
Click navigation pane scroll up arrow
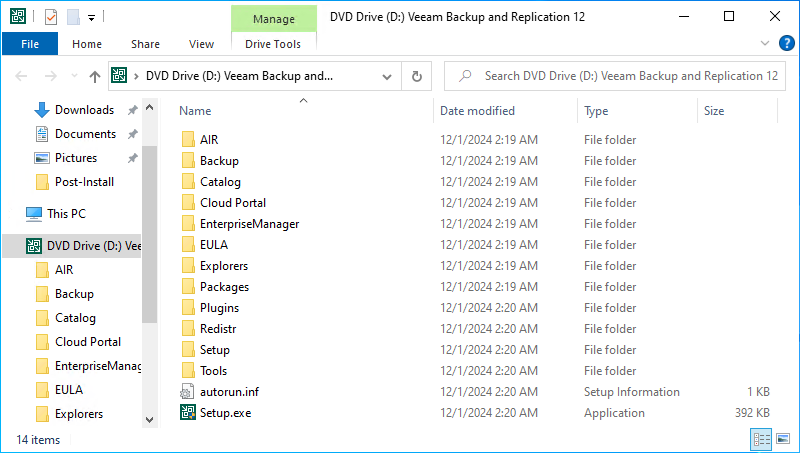(149, 108)
